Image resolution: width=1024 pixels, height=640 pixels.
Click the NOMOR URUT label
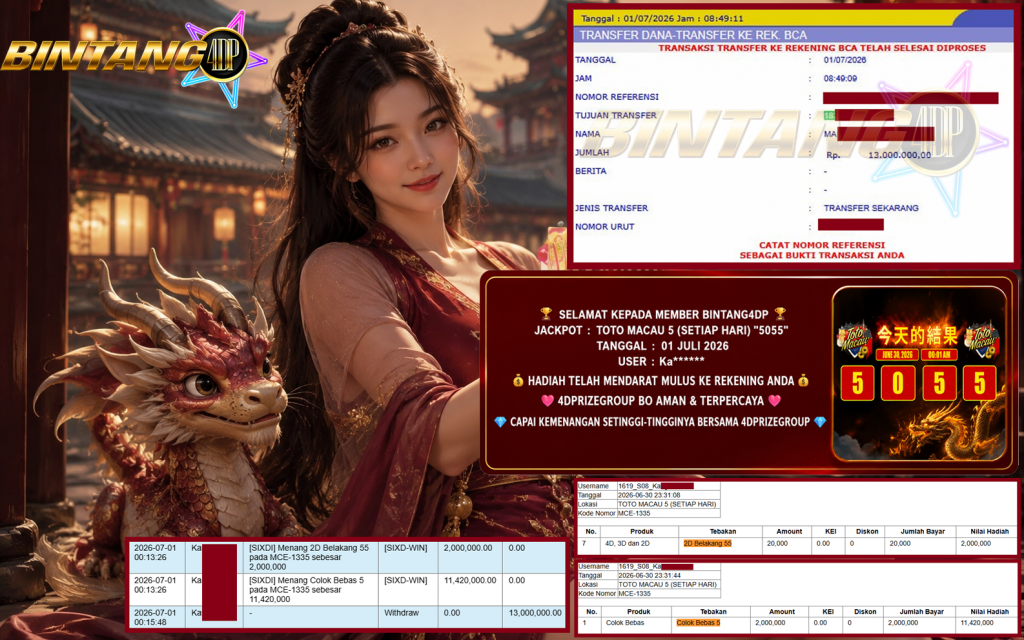(604, 227)
